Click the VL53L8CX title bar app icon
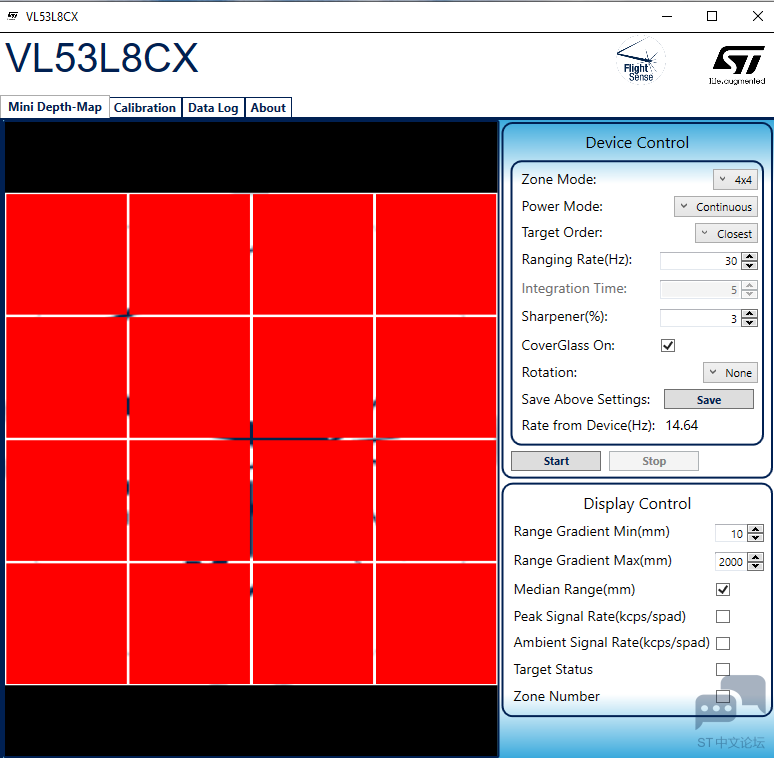The image size is (774, 758). [x=11, y=16]
